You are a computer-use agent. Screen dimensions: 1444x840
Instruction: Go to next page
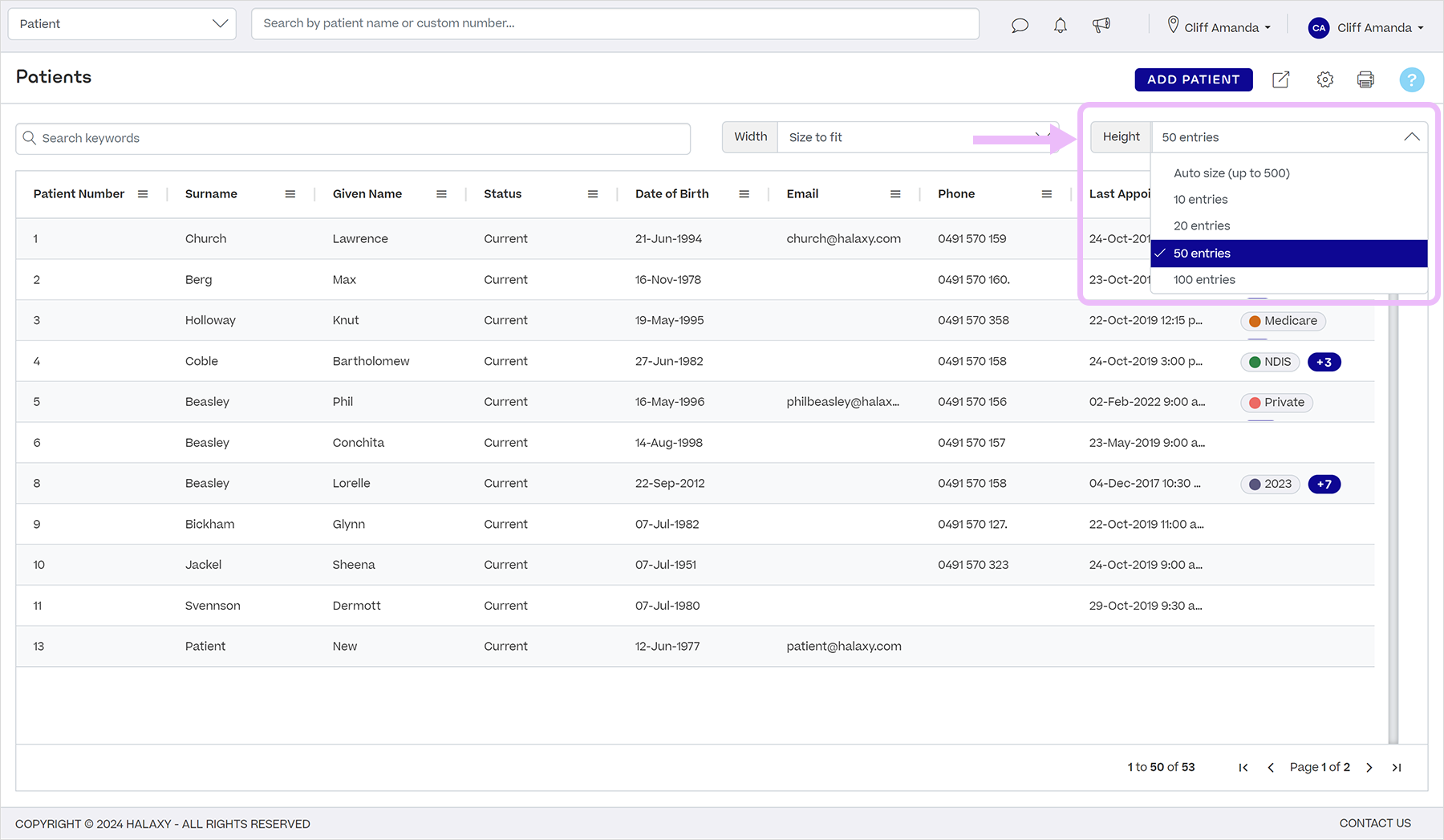tap(1369, 768)
